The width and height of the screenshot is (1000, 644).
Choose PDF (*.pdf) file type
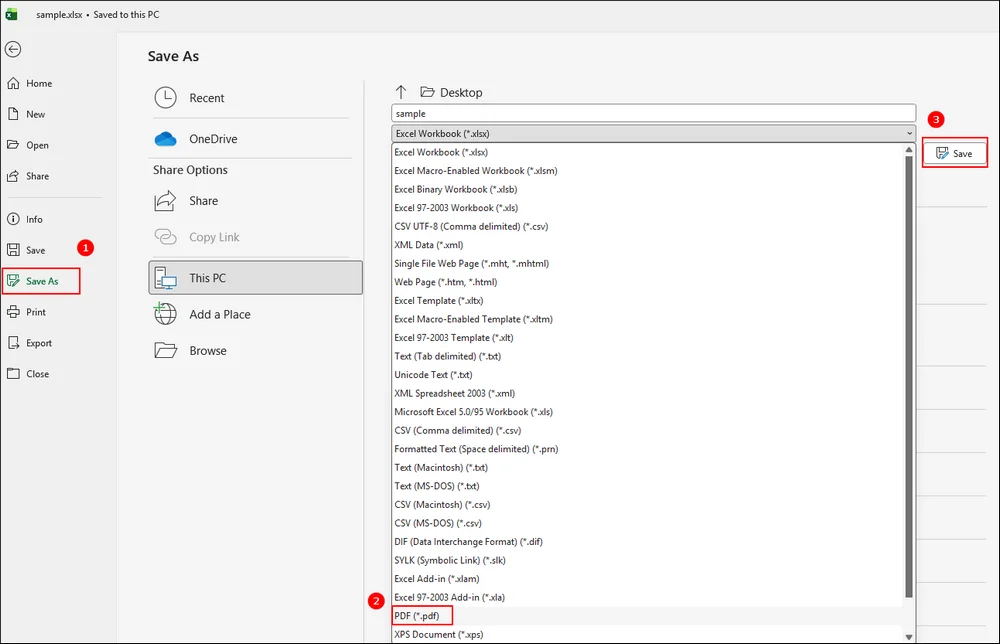(649, 616)
